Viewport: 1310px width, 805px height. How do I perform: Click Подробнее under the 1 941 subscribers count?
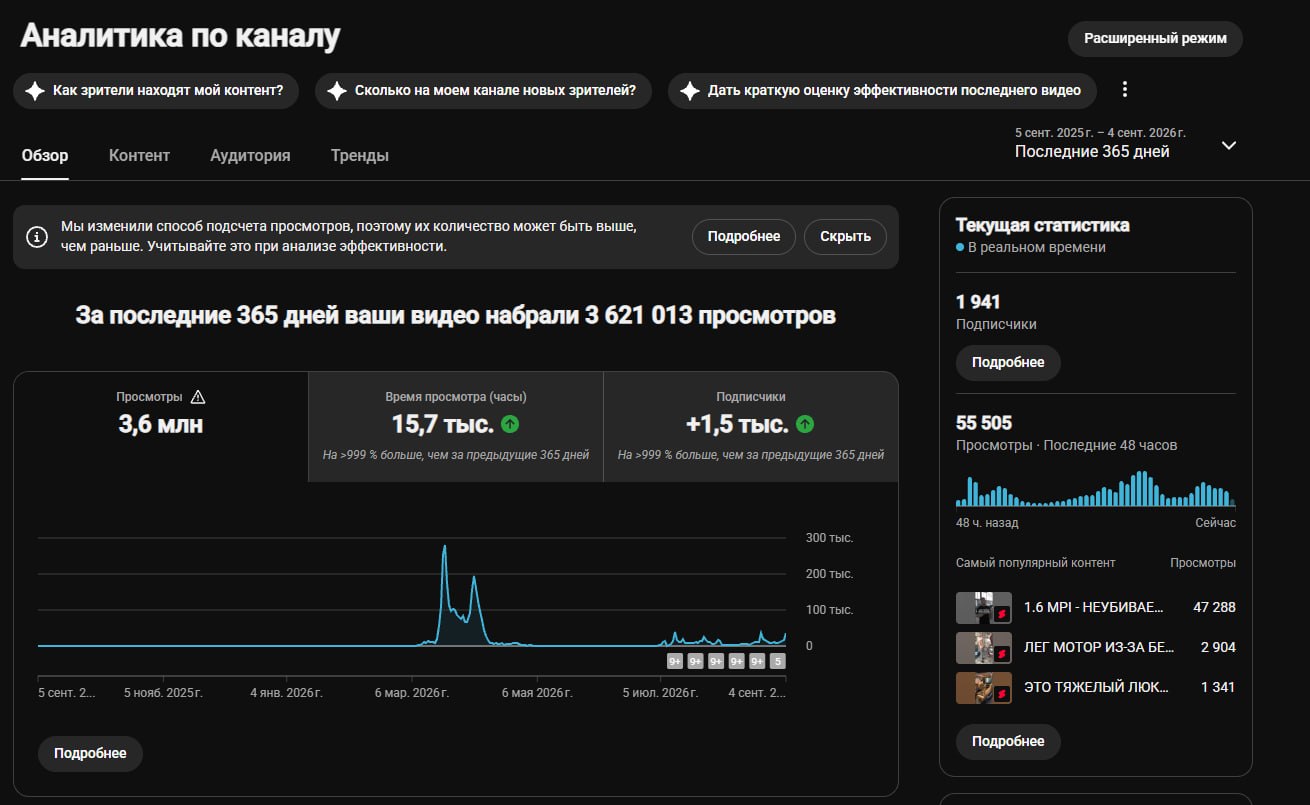(x=1008, y=363)
